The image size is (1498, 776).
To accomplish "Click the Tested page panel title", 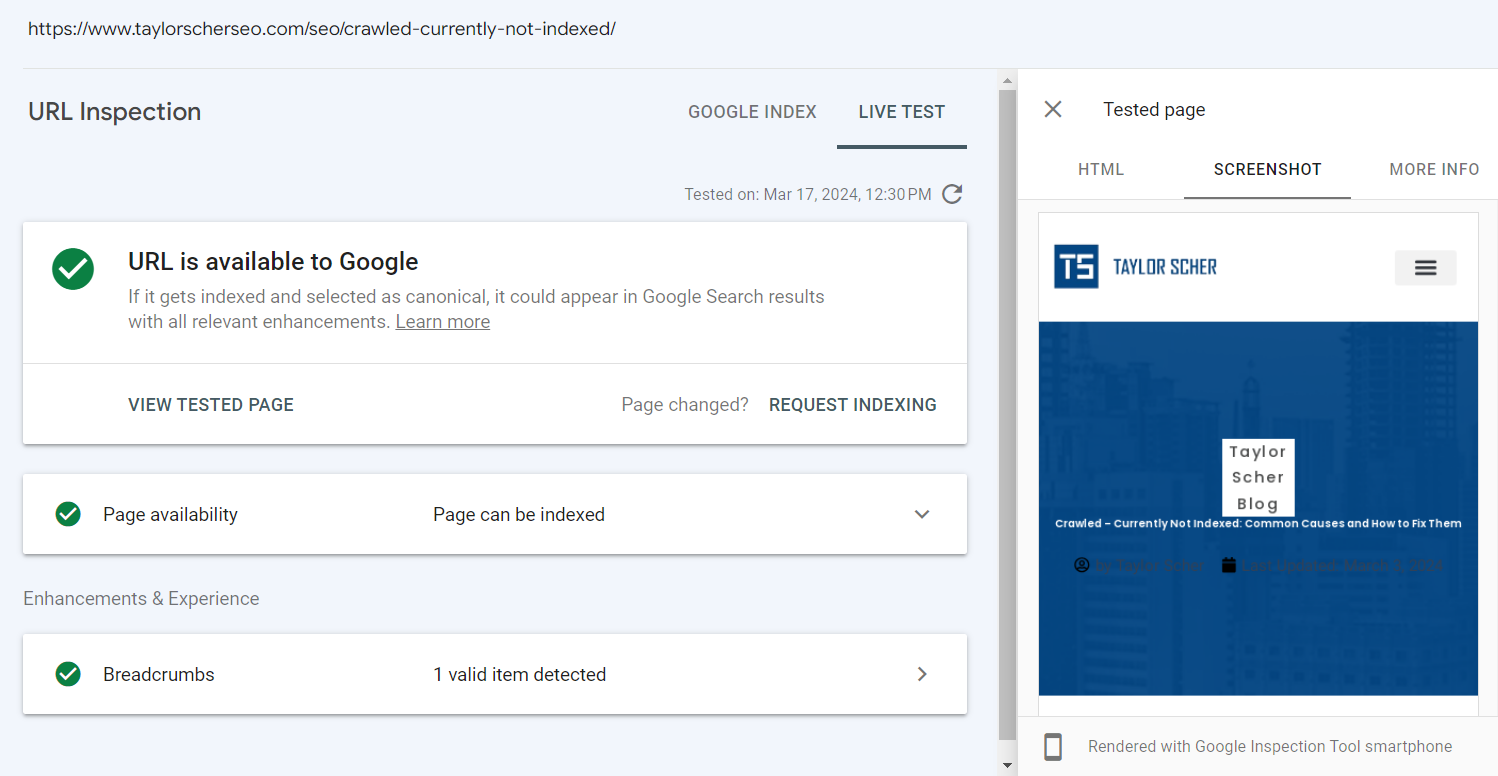I will coord(1154,110).
